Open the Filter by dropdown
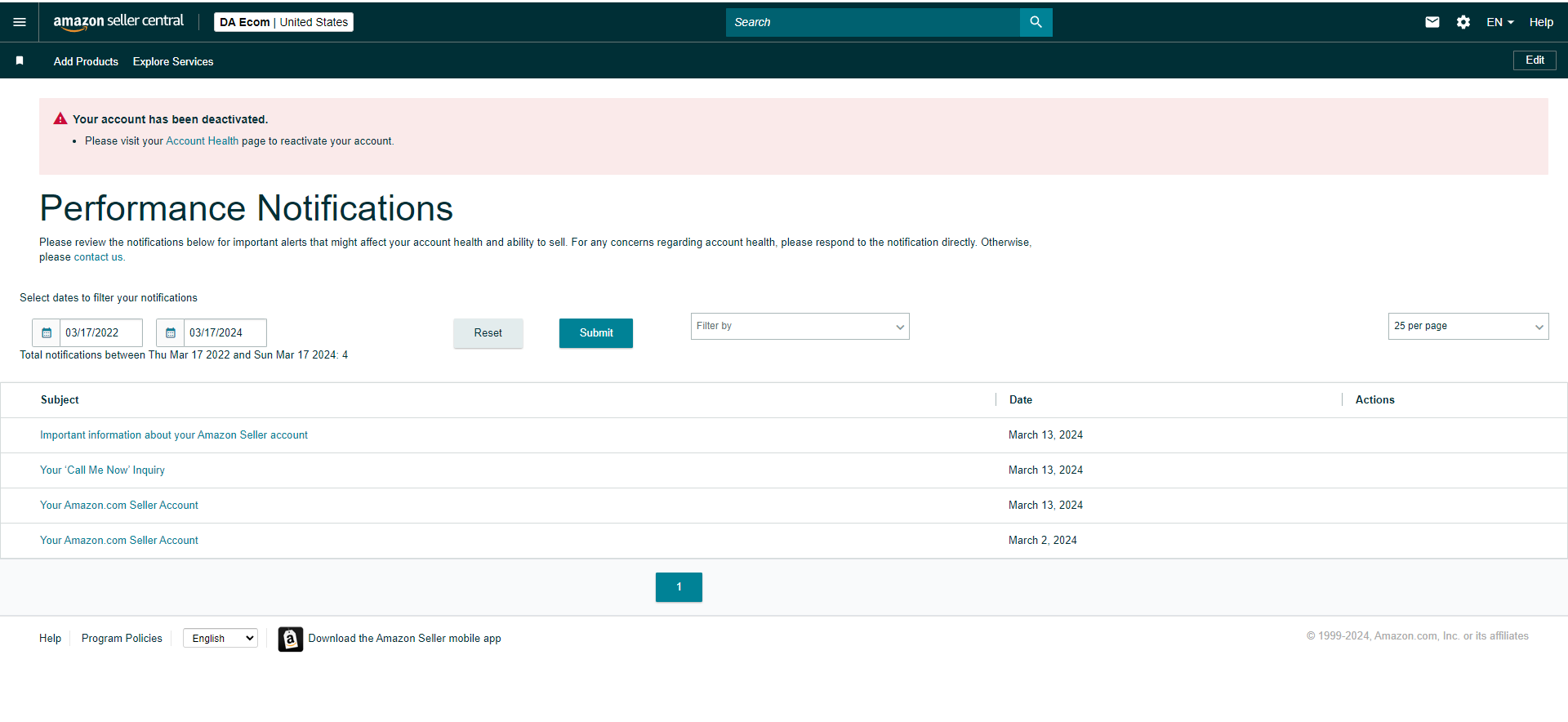This screenshot has height=722, width=1568. pos(800,326)
